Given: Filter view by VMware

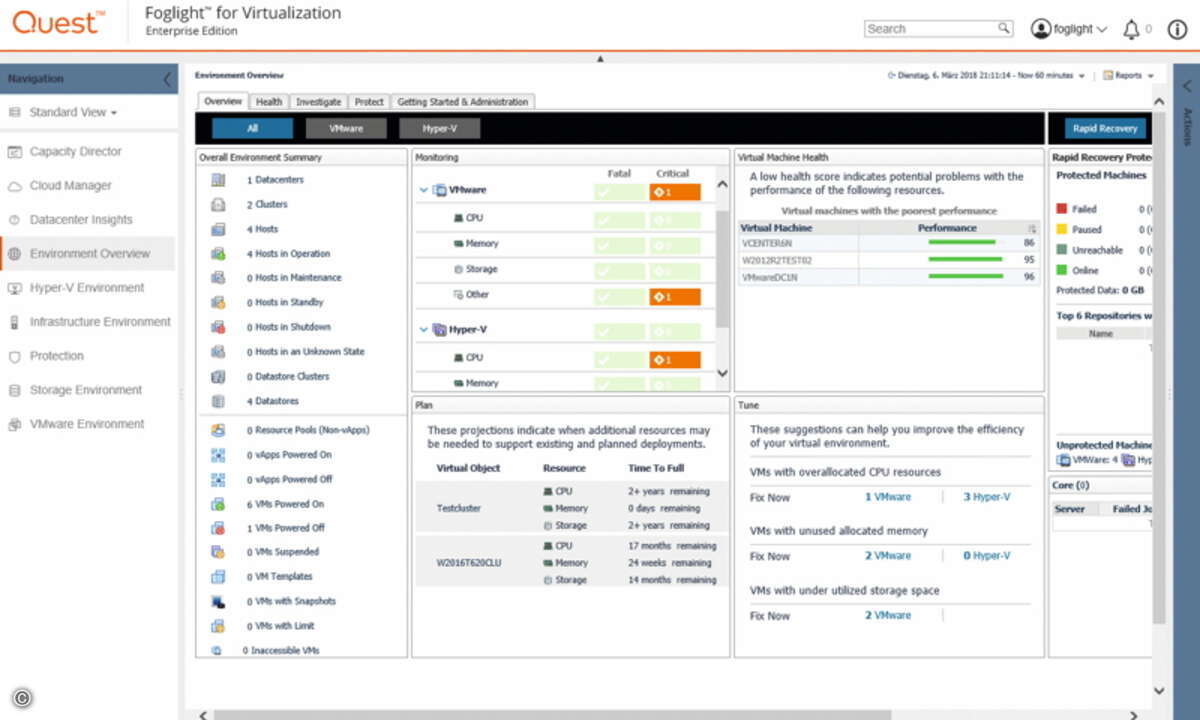Looking at the screenshot, I should tap(346, 129).
